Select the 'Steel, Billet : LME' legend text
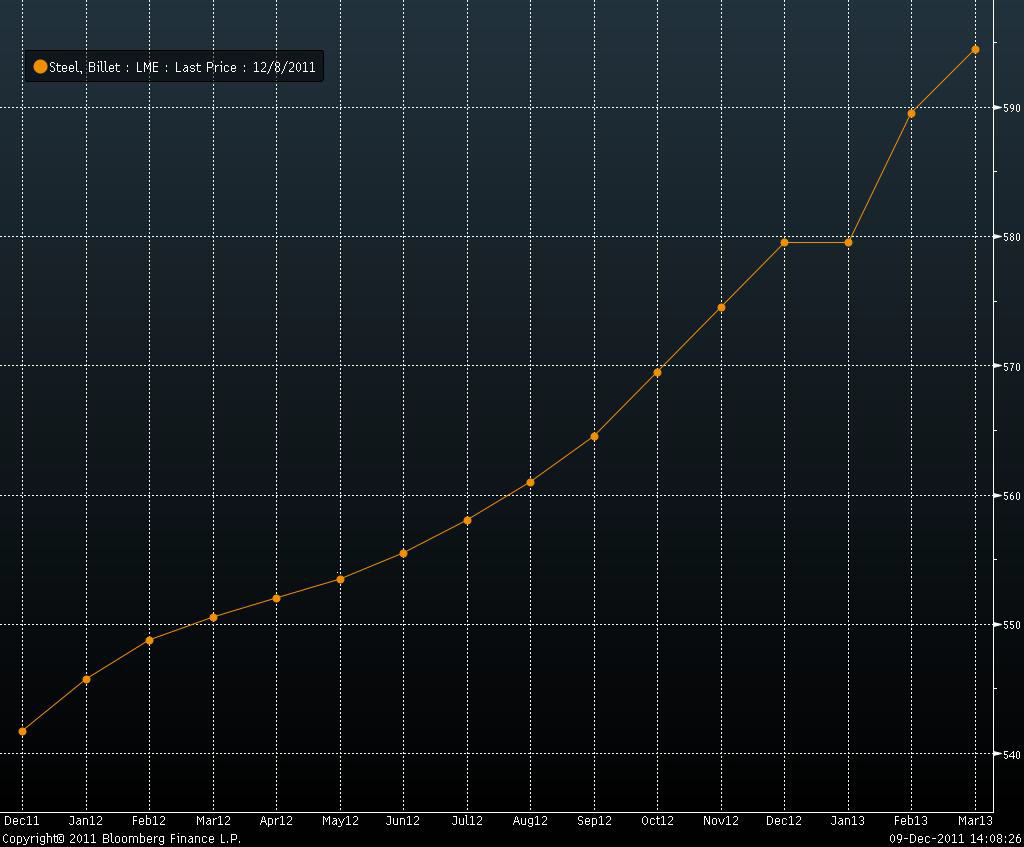Screen dimensions: 1024x847 pyautogui.click(x=104, y=68)
